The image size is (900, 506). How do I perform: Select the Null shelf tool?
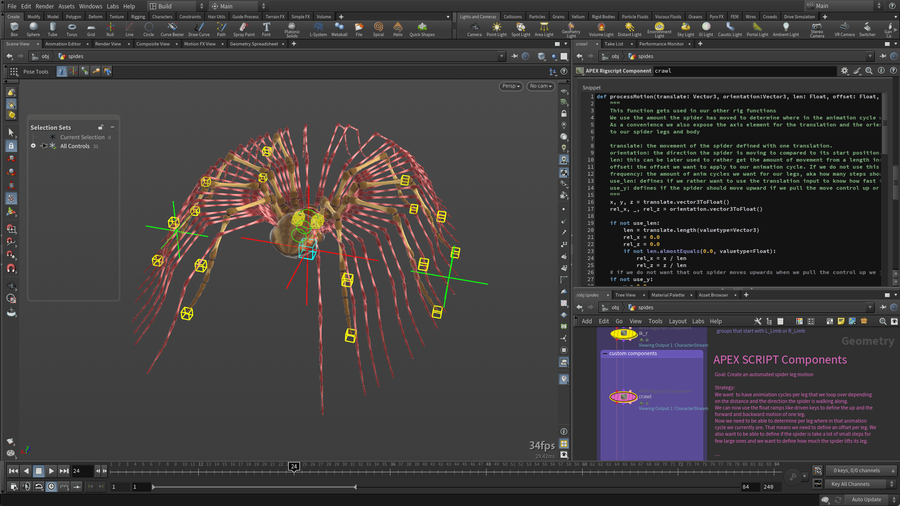[110, 29]
